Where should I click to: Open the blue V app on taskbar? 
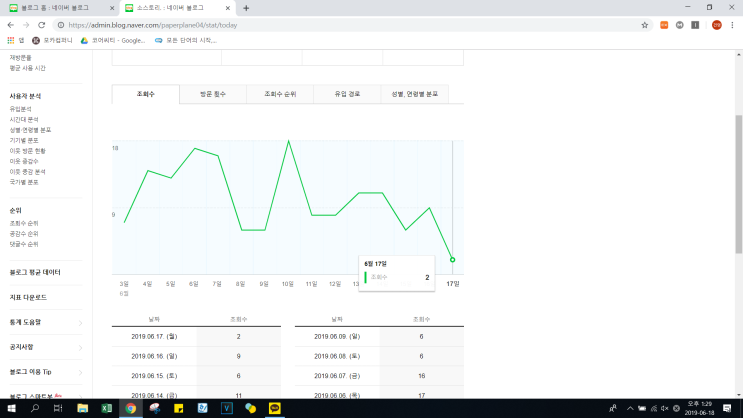(227, 408)
